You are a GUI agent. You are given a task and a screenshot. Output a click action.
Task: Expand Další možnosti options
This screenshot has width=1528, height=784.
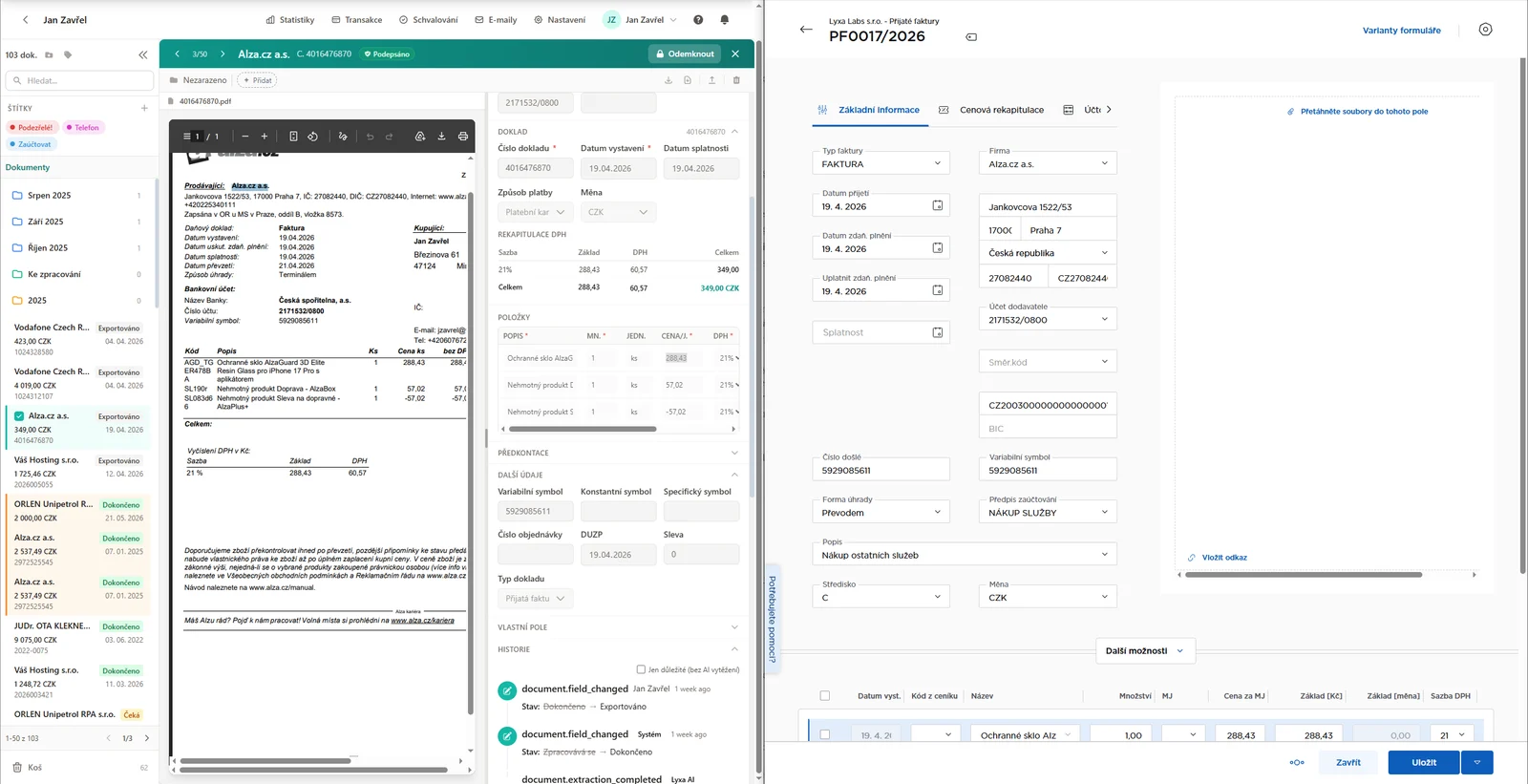pos(1144,651)
